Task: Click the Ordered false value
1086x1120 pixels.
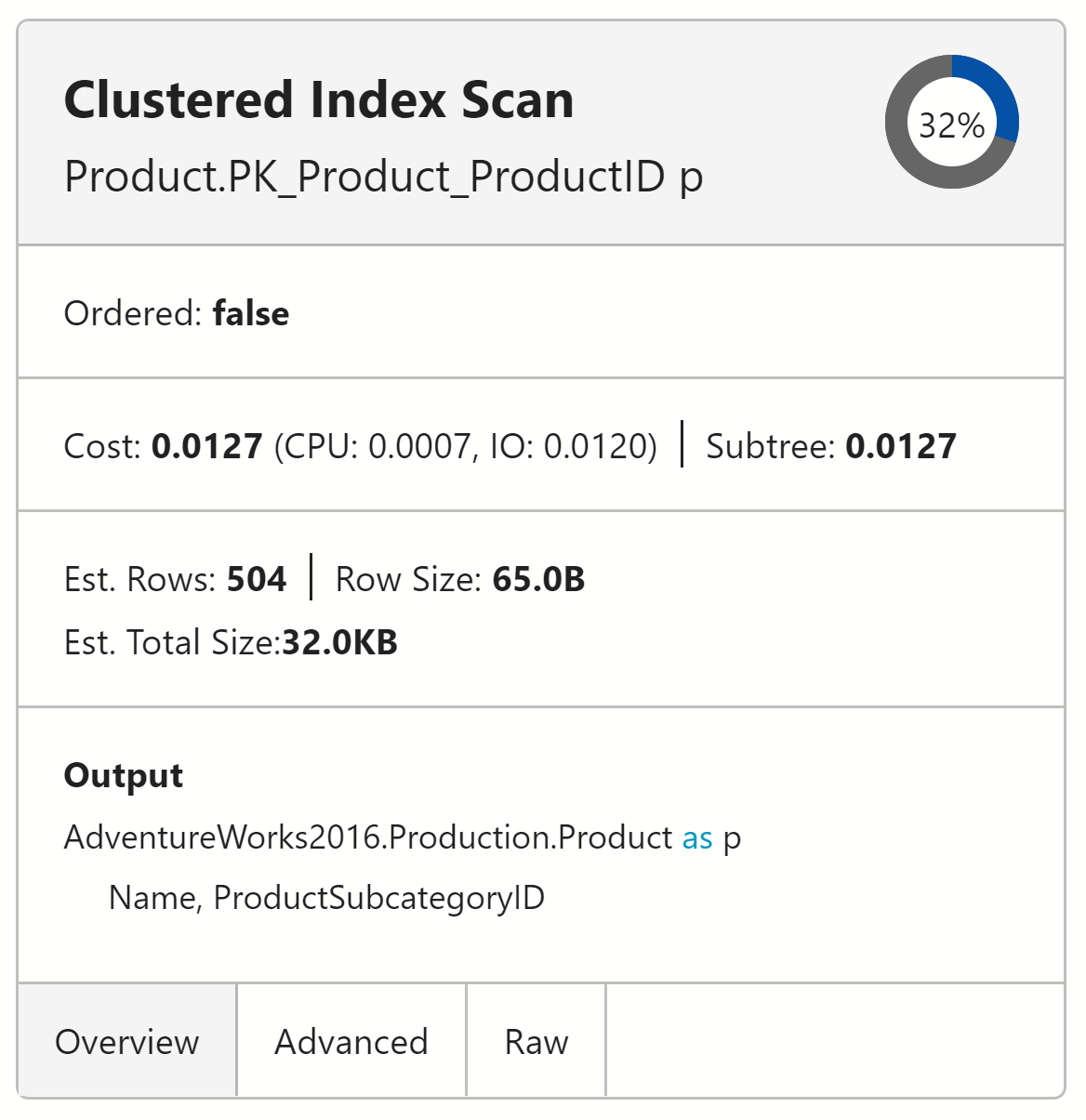Action: coord(251,313)
